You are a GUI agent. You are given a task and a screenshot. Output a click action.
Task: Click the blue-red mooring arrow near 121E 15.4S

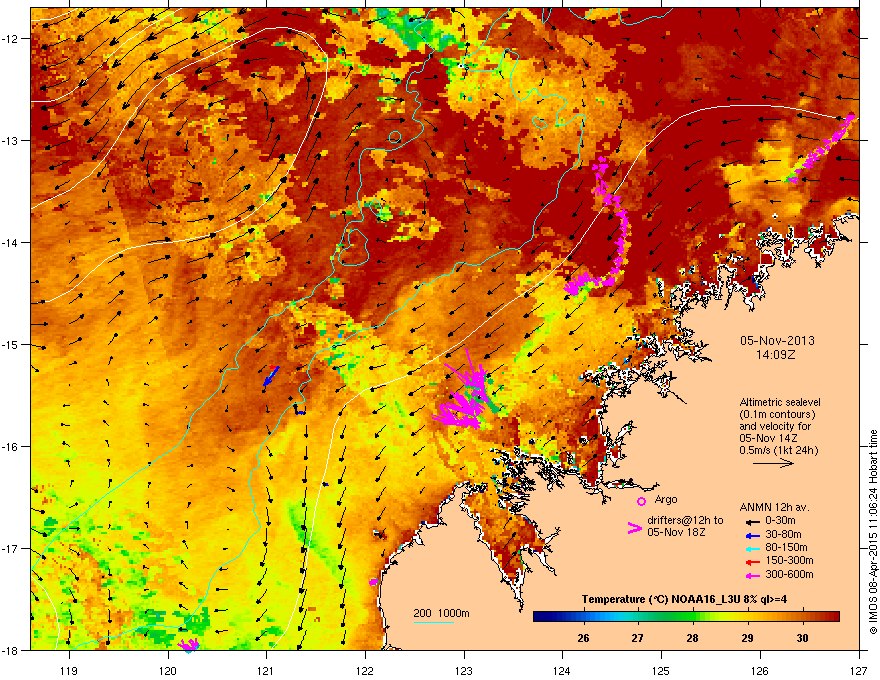[271, 375]
